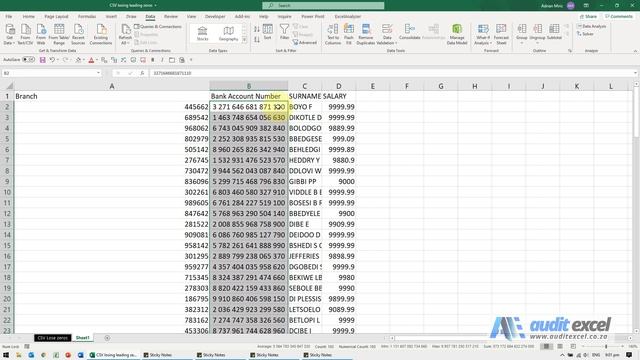Launch Text to Columns
This screenshot has height=360, width=640.
pos(333,34)
